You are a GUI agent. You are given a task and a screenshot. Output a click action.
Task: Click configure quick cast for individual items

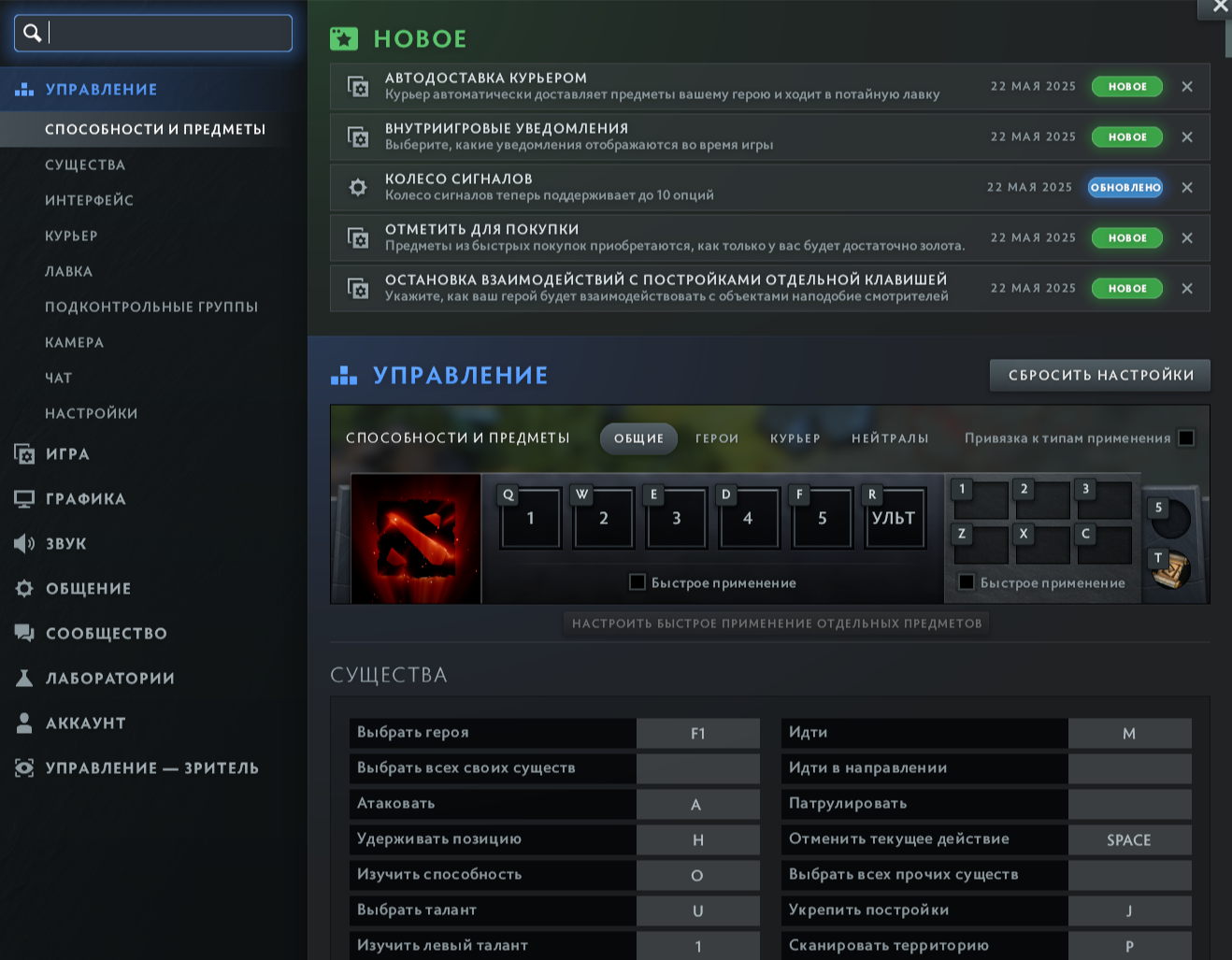[x=777, y=623]
